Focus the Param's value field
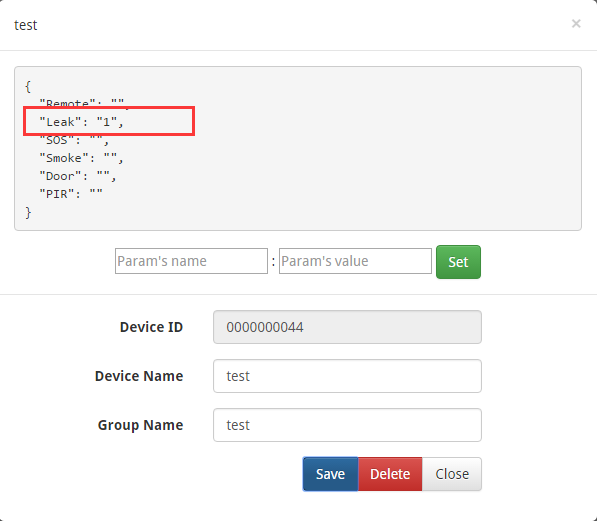The width and height of the screenshot is (597, 521). pos(355,261)
